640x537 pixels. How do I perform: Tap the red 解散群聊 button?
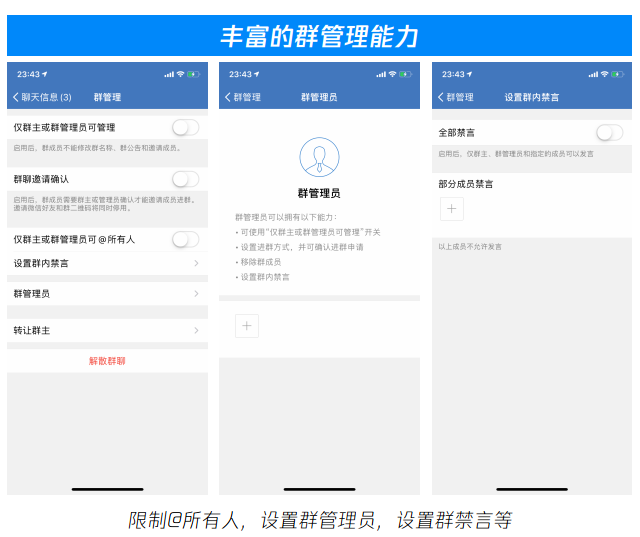[107, 360]
